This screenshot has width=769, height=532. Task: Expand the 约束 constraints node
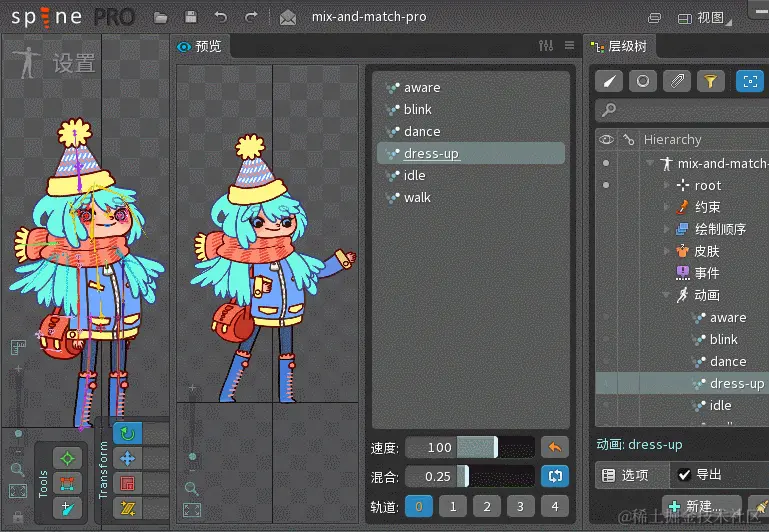pyautogui.click(x=666, y=207)
